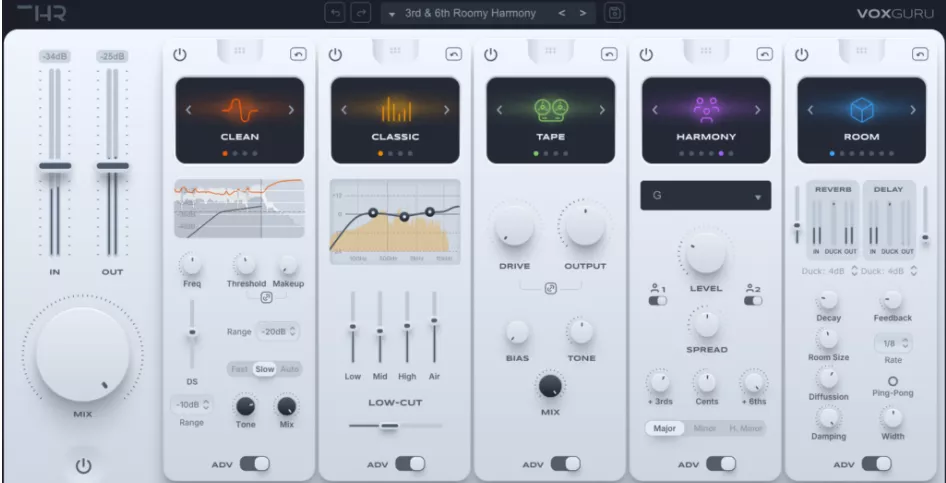Click the large main MIX knob
Viewport: 946px width, 483px height.
(83, 355)
